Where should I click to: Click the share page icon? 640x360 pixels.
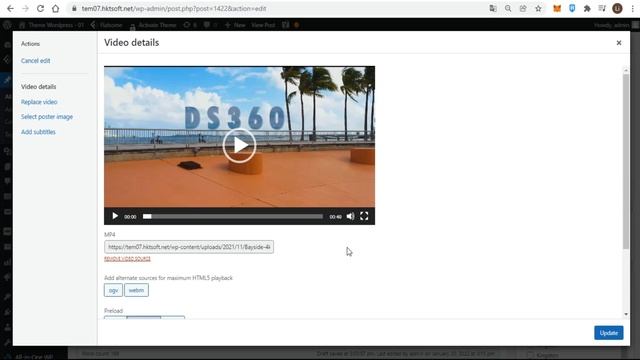tap(523, 8)
